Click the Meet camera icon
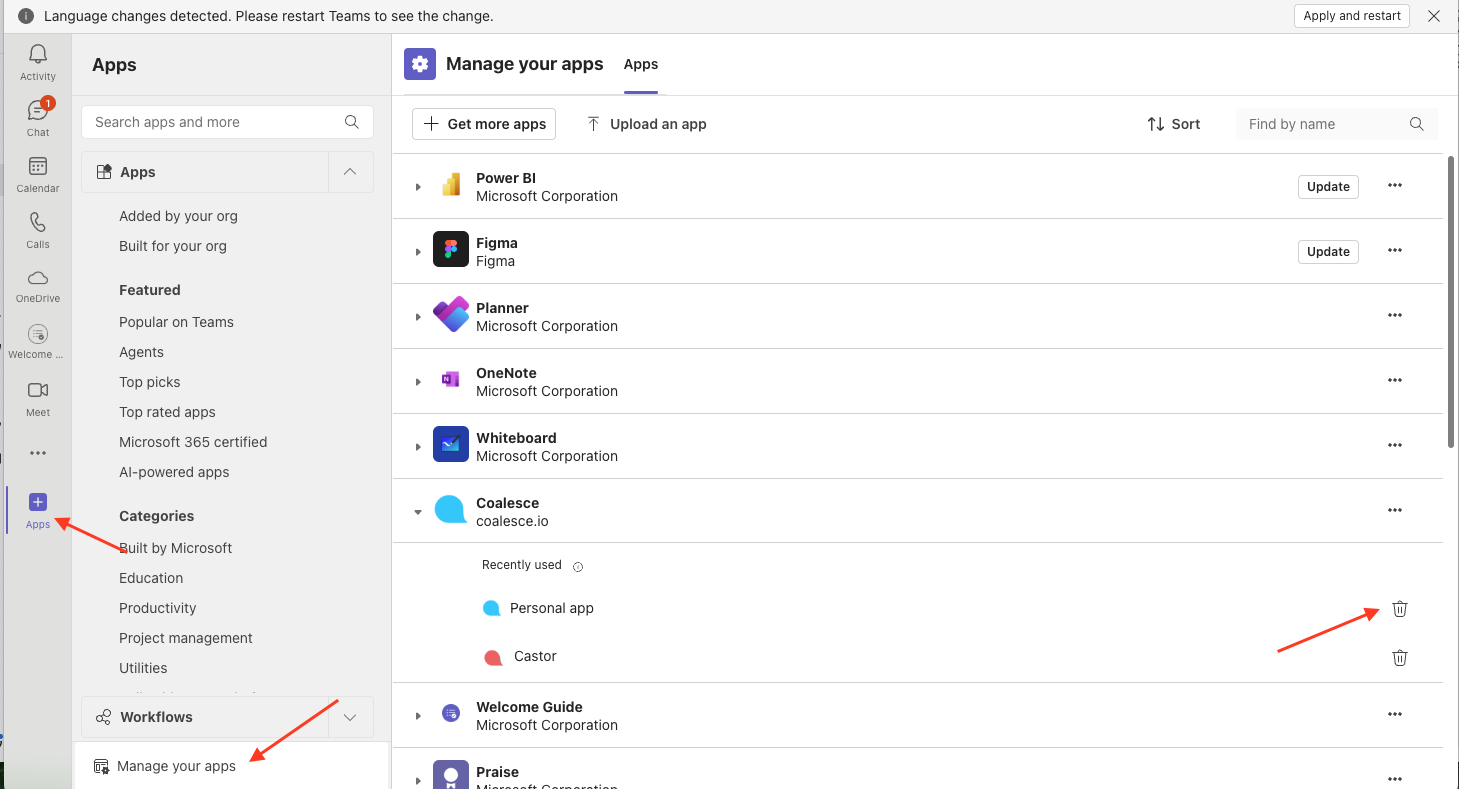This screenshot has width=1459, height=789. tap(38, 391)
